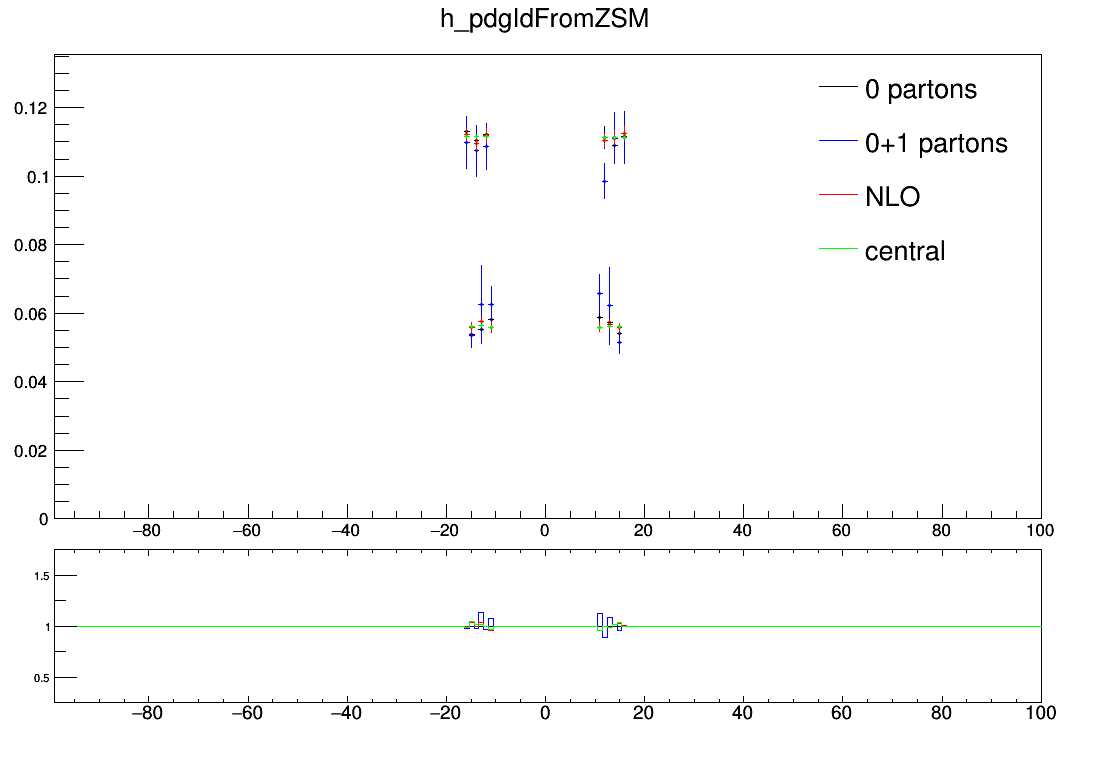Image resolution: width=1096 pixels, height=772 pixels.
Task: Select the ratio plot's 80 x-axis label
Action: 942,713
